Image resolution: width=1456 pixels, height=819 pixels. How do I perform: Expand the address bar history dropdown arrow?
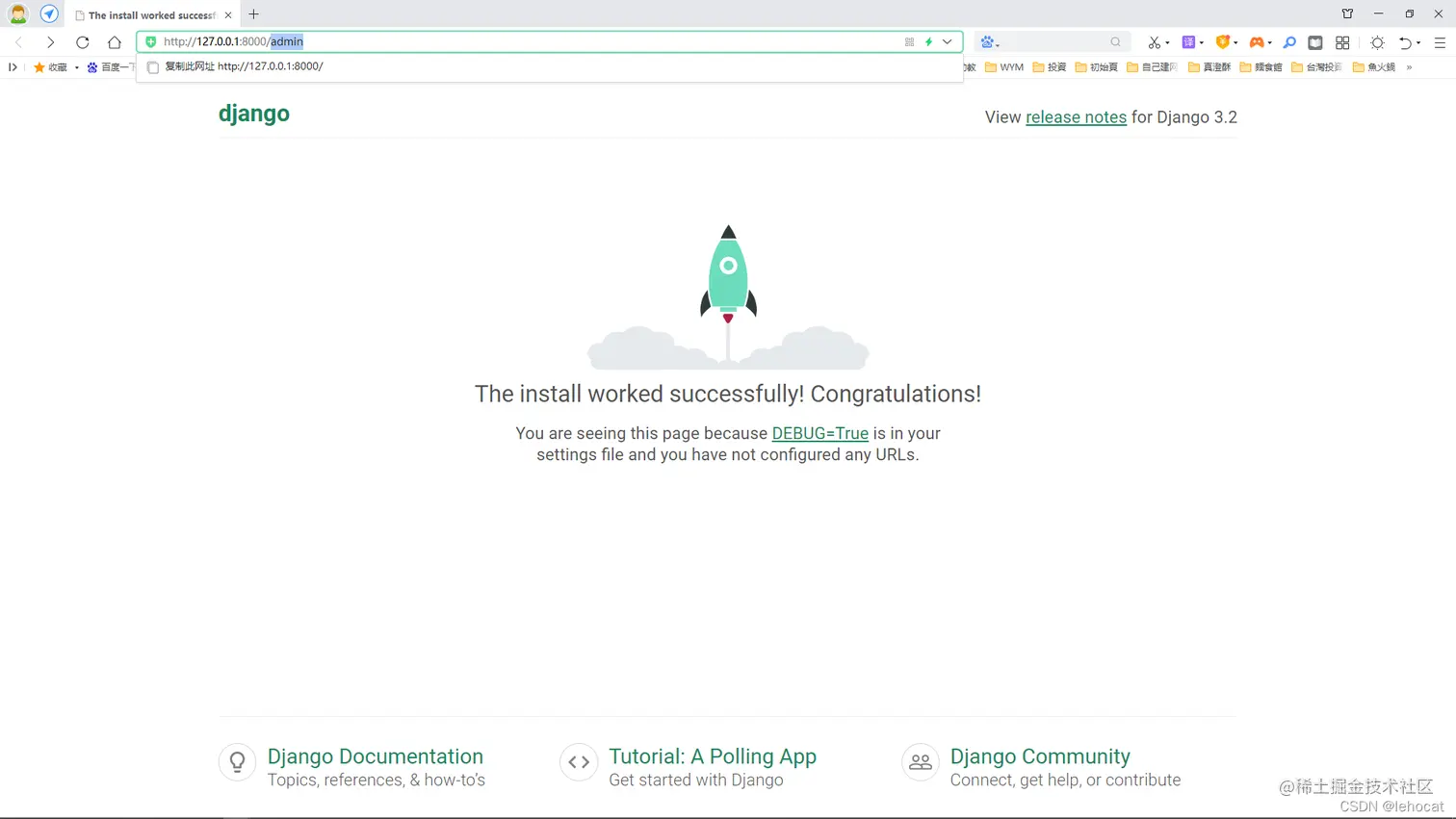[948, 42]
